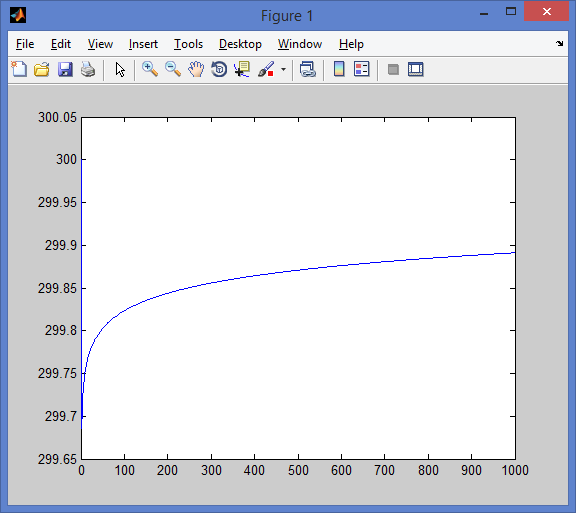Select the Brush data tool
576x513 pixels.
(266, 69)
